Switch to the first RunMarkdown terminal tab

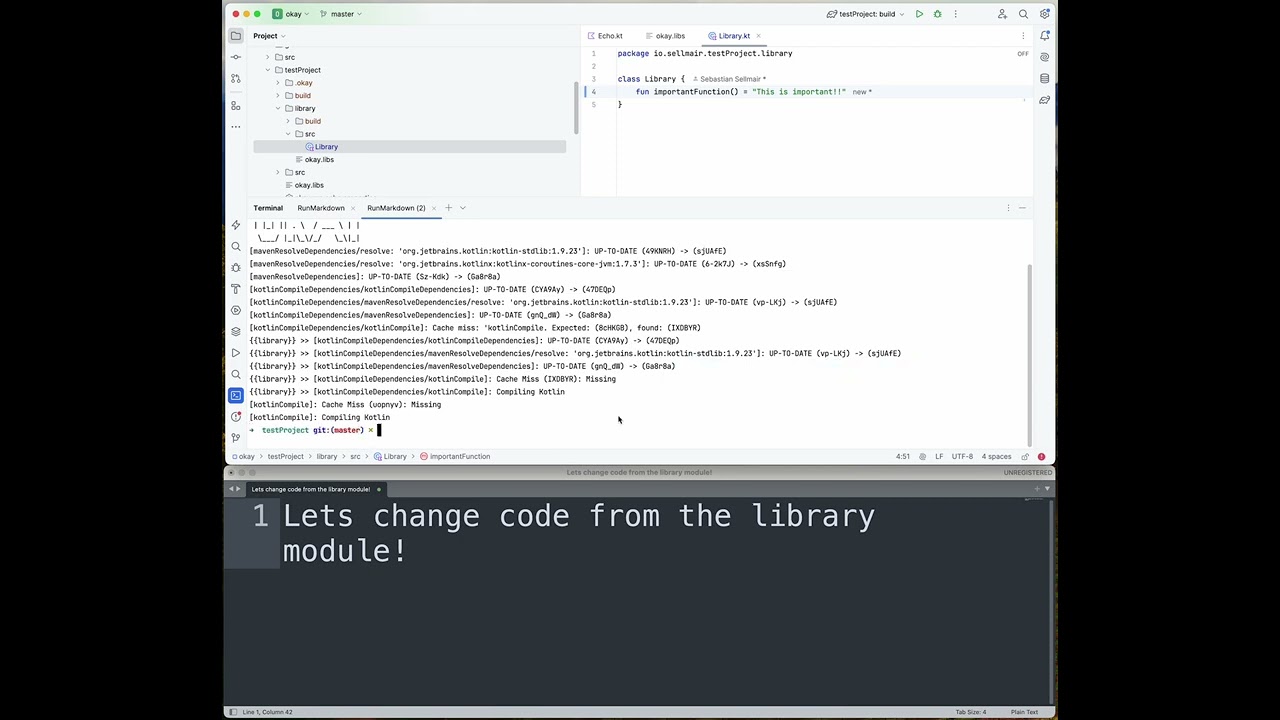point(321,208)
